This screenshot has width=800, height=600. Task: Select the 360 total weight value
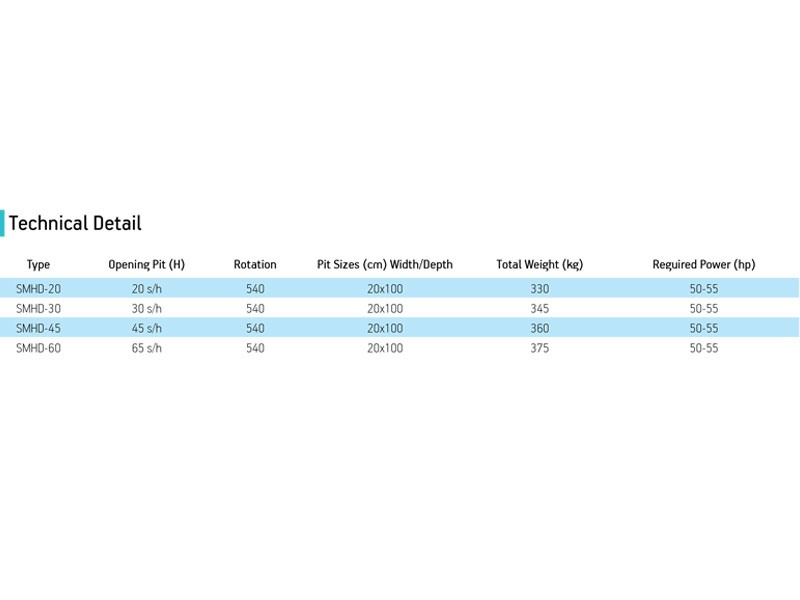tap(539, 329)
